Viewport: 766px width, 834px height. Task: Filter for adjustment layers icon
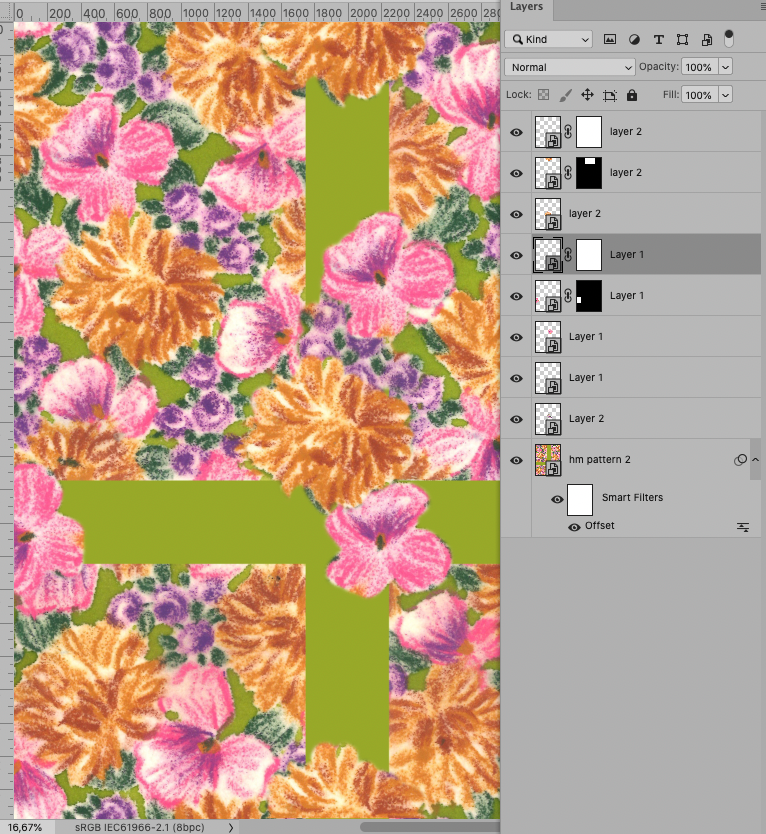[x=634, y=39]
